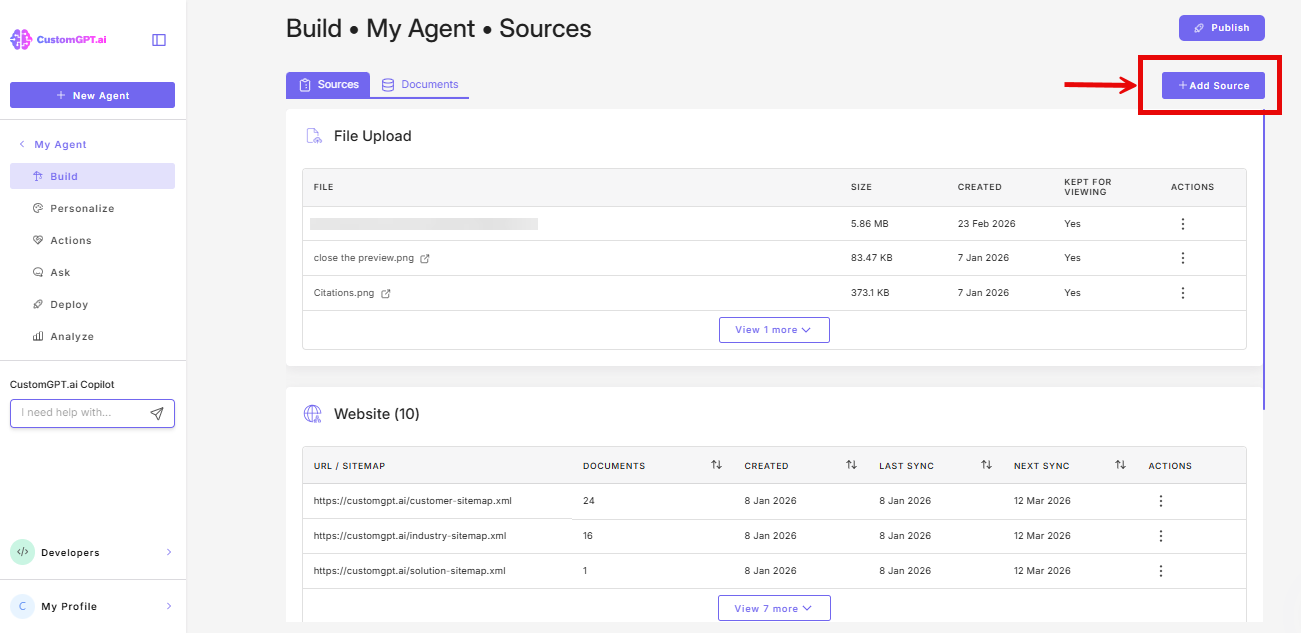Toggle sorting on the NEXT SYNC column
Screen dimensions: 1301x633
[1121, 465]
